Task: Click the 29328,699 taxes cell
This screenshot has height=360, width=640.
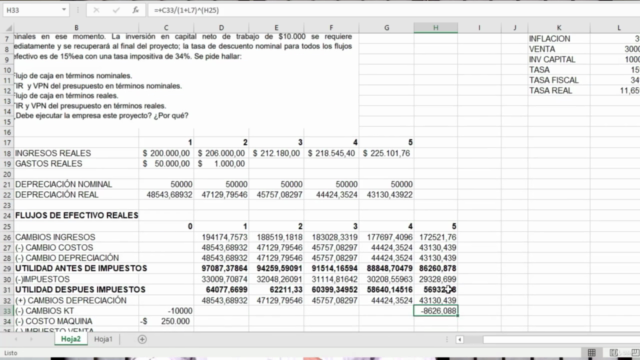Action: (x=436, y=279)
